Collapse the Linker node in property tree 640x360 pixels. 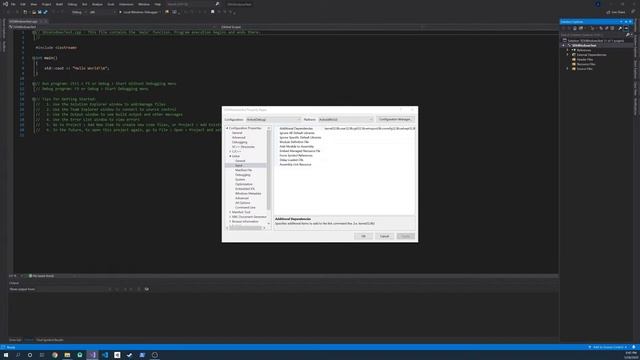pyautogui.click(x=230, y=156)
